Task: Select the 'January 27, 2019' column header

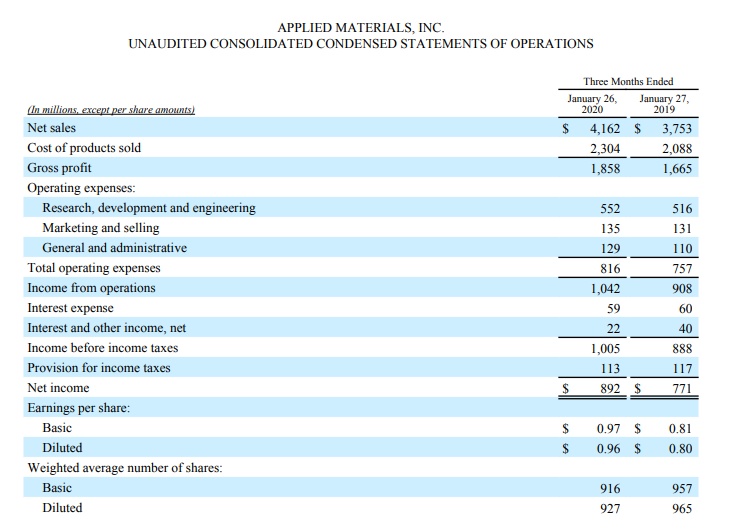Action: coord(664,104)
